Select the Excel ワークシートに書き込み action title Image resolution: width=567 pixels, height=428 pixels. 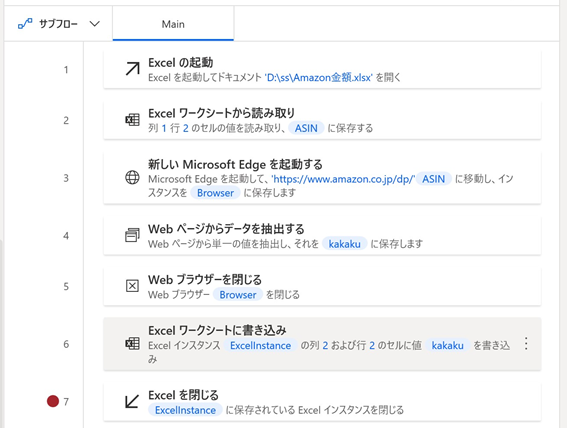pos(217,330)
